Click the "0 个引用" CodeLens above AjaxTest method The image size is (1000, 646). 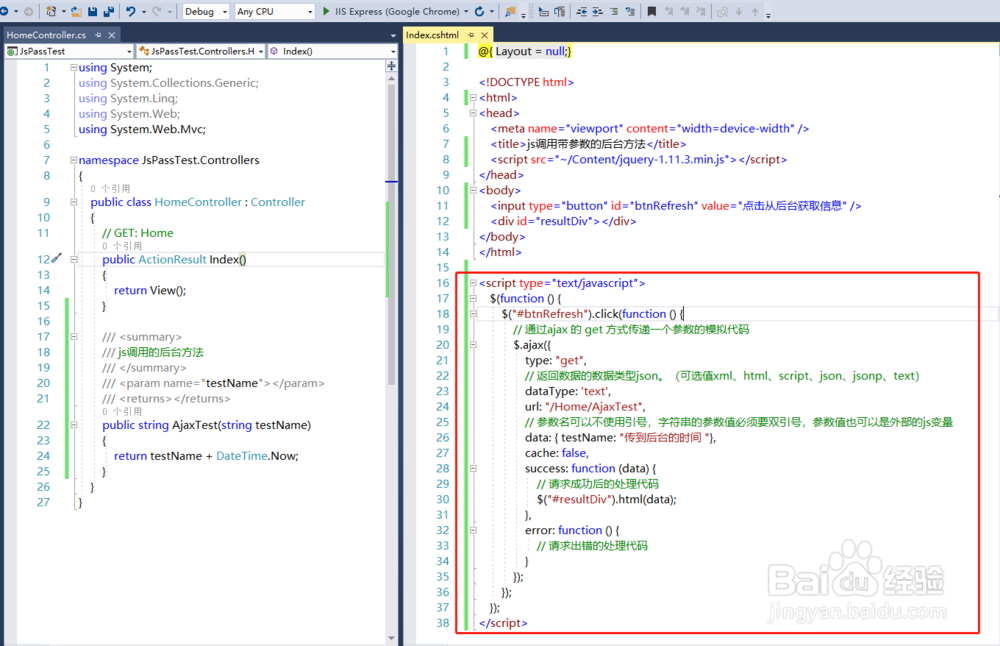(x=122, y=411)
